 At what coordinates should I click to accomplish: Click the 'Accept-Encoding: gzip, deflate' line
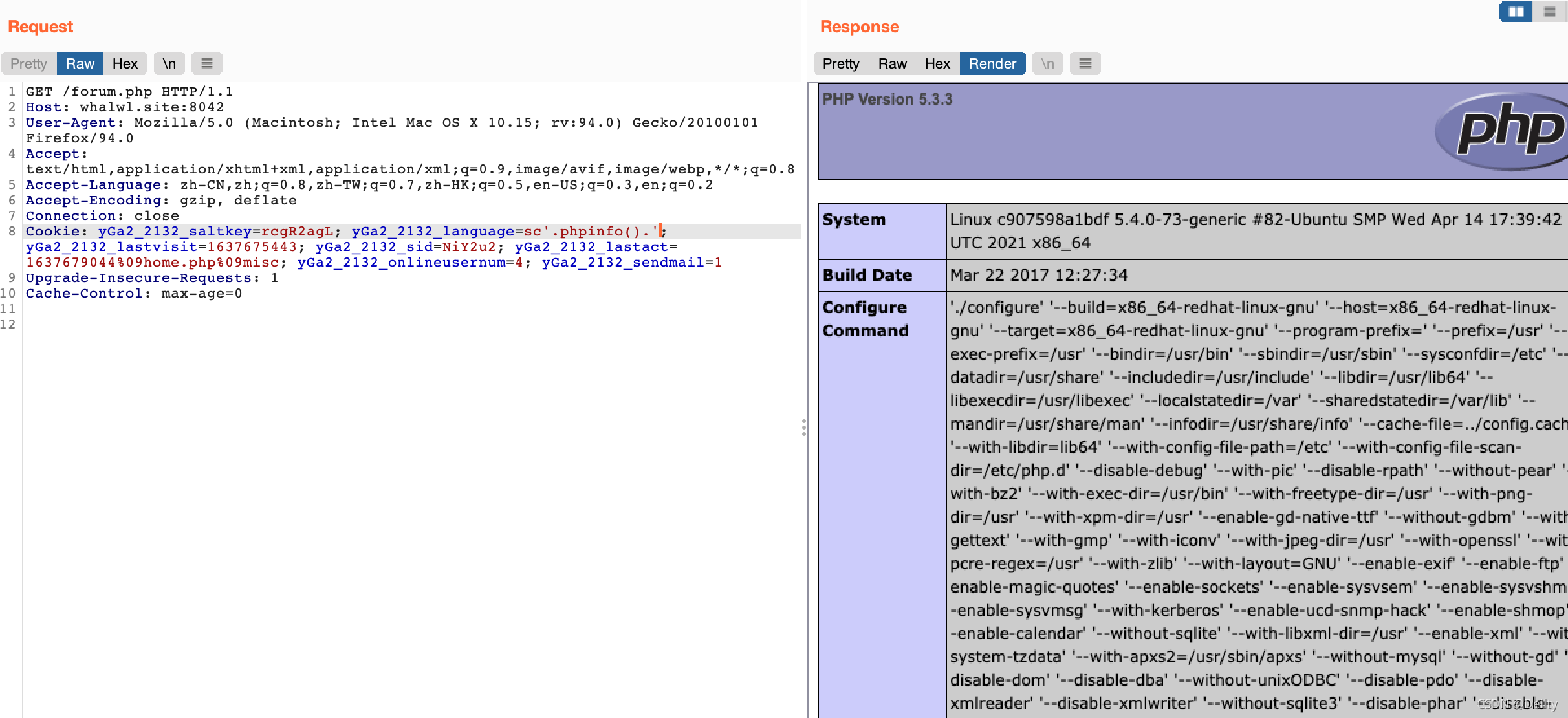161,201
